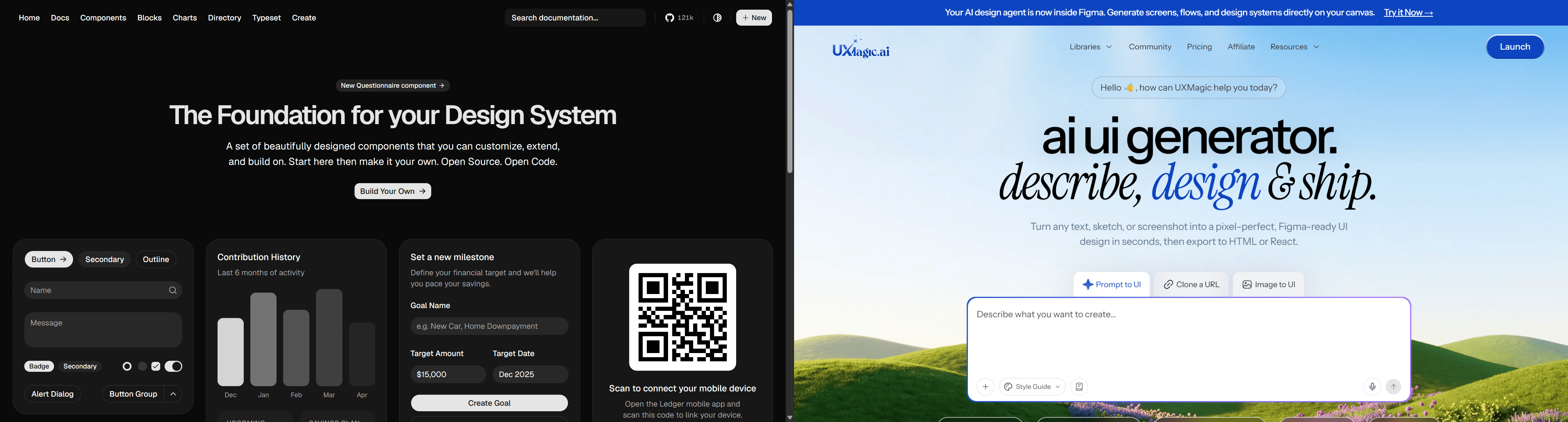
Task: Focus the Name input field
Action: tap(103, 290)
